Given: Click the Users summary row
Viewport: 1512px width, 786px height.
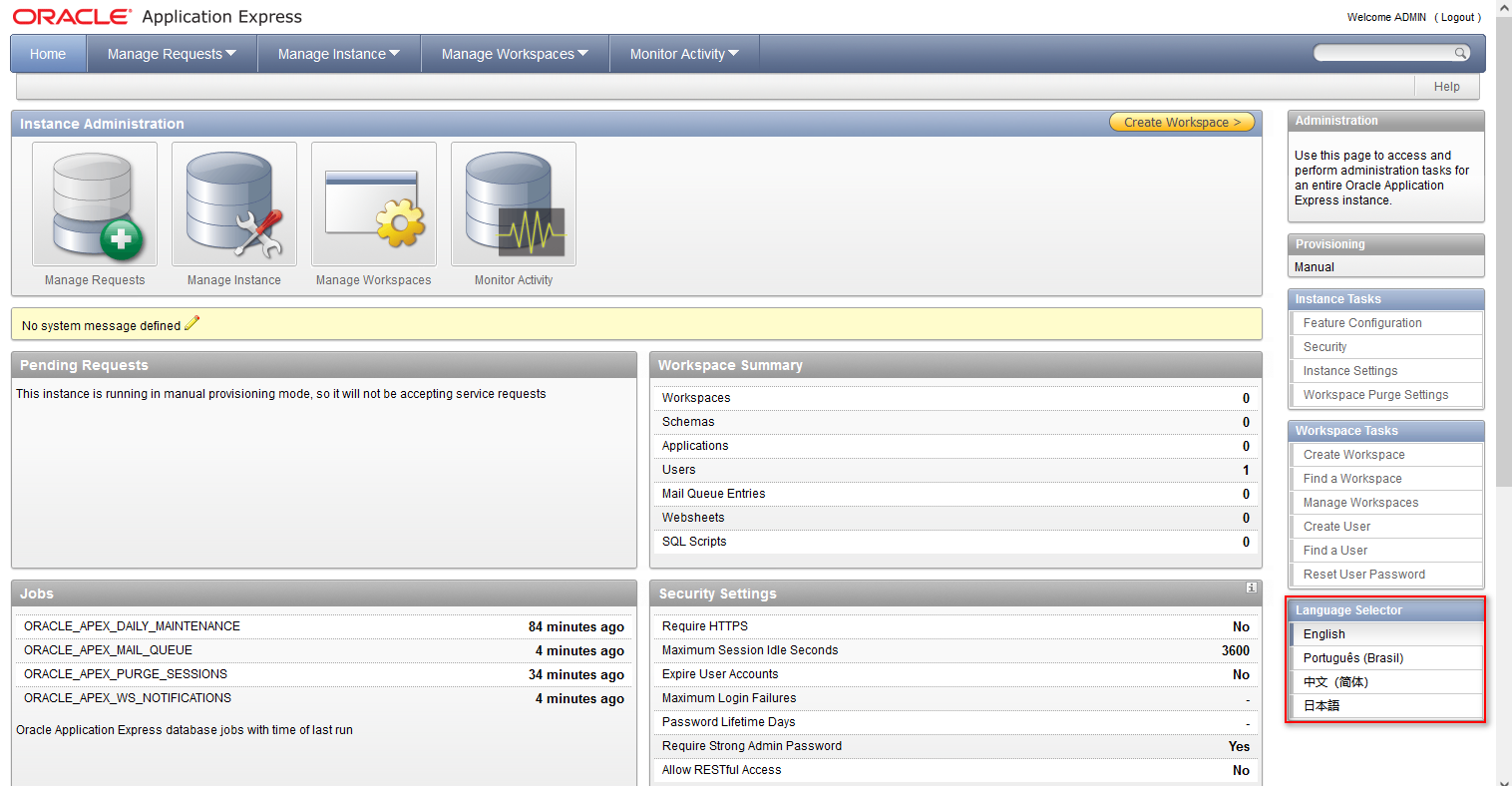Looking at the screenshot, I should tap(955, 470).
